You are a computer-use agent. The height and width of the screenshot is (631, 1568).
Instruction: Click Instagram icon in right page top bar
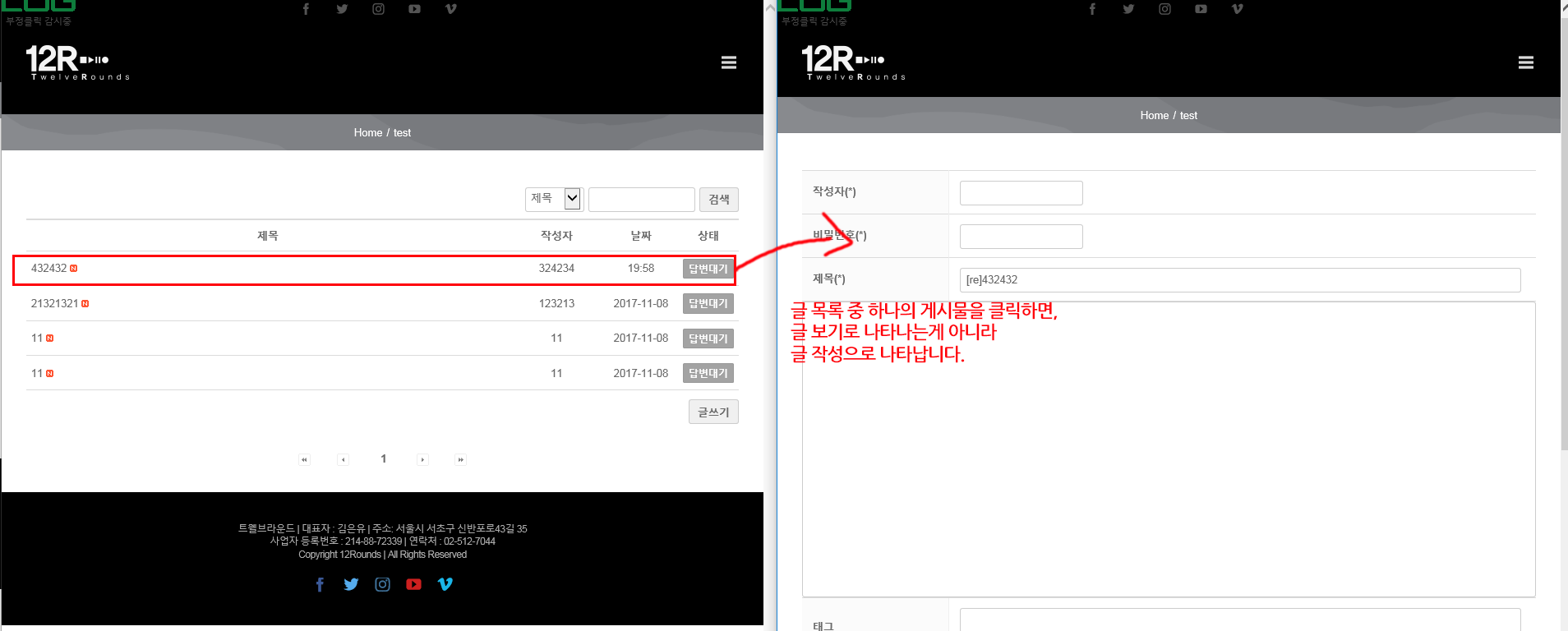(x=1164, y=9)
